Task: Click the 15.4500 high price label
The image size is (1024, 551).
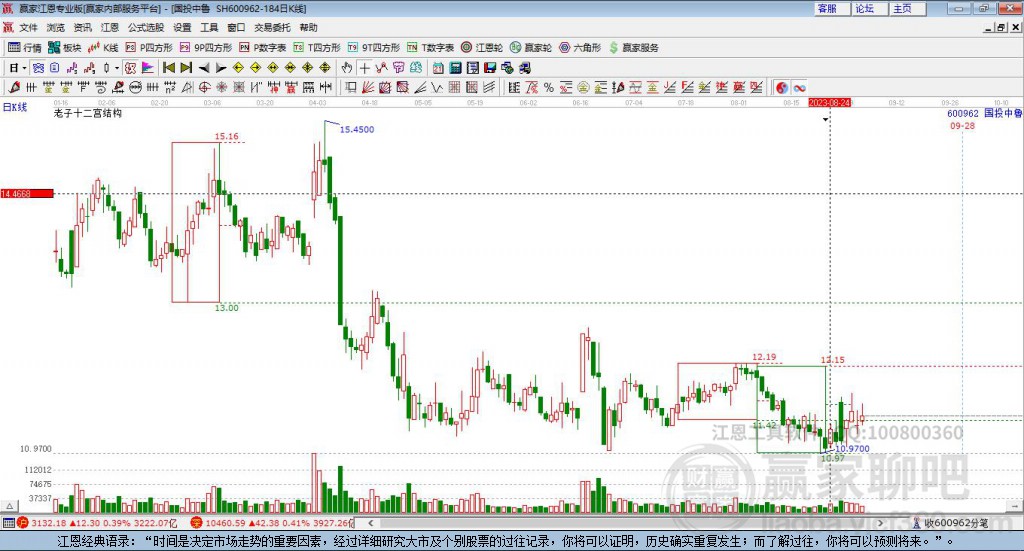Action: pyautogui.click(x=357, y=129)
